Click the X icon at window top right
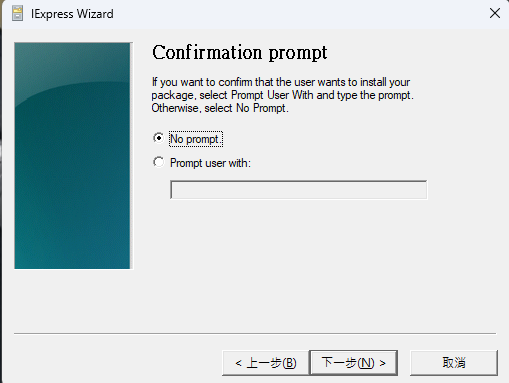Viewport: 509px width, 383px height. (x=495, y=13)
